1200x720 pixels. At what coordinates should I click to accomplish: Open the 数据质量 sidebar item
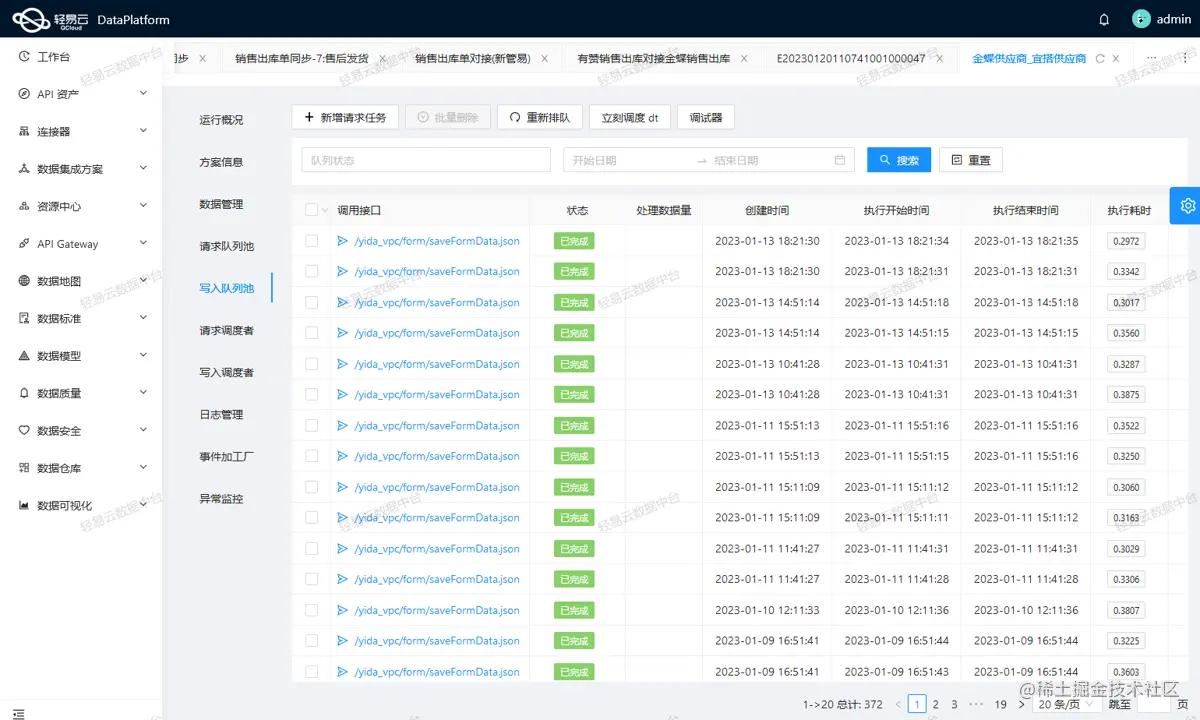55,393
